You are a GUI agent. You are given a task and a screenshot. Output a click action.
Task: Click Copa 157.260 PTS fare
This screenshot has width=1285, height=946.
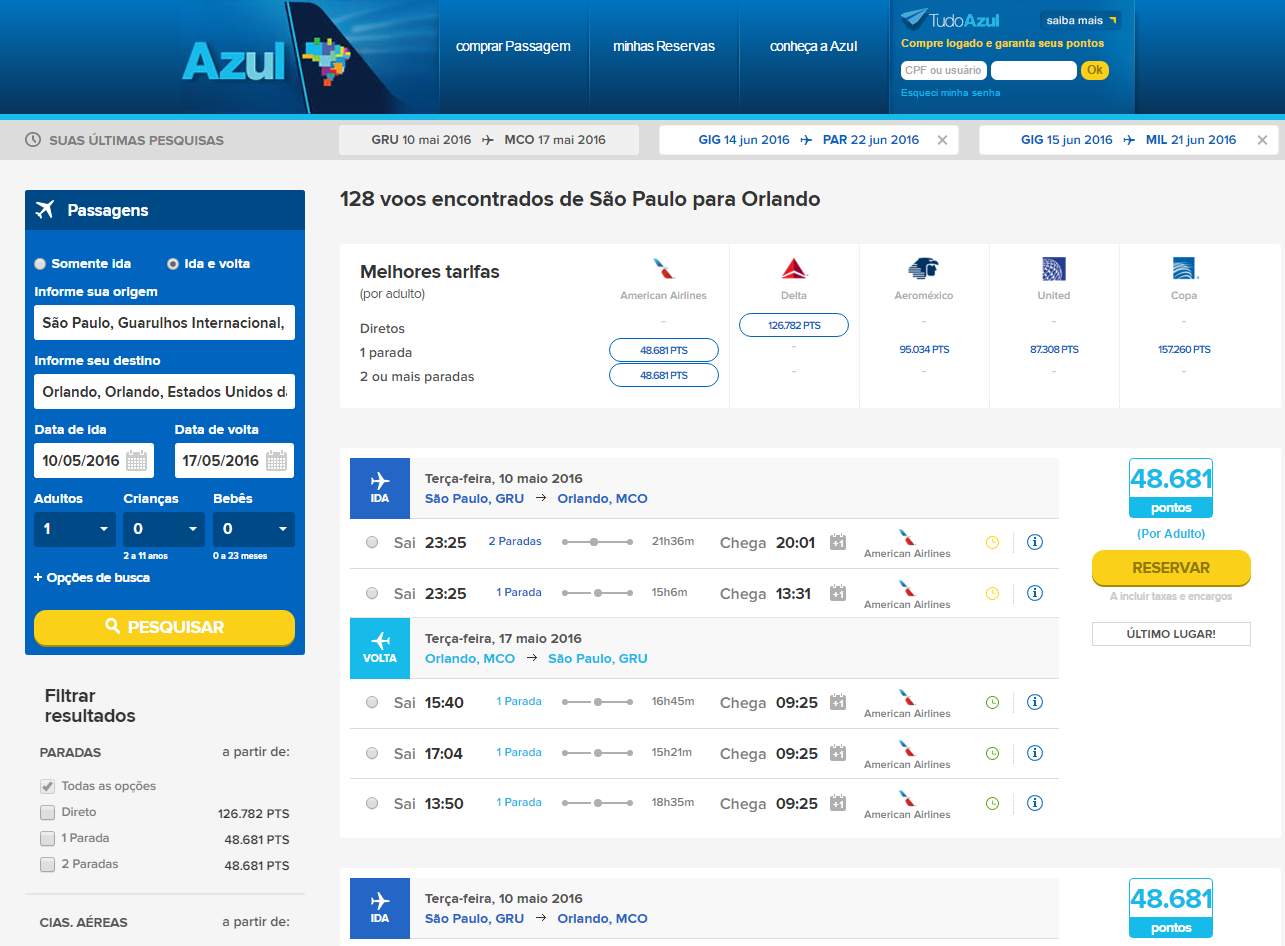(1184, 350)
